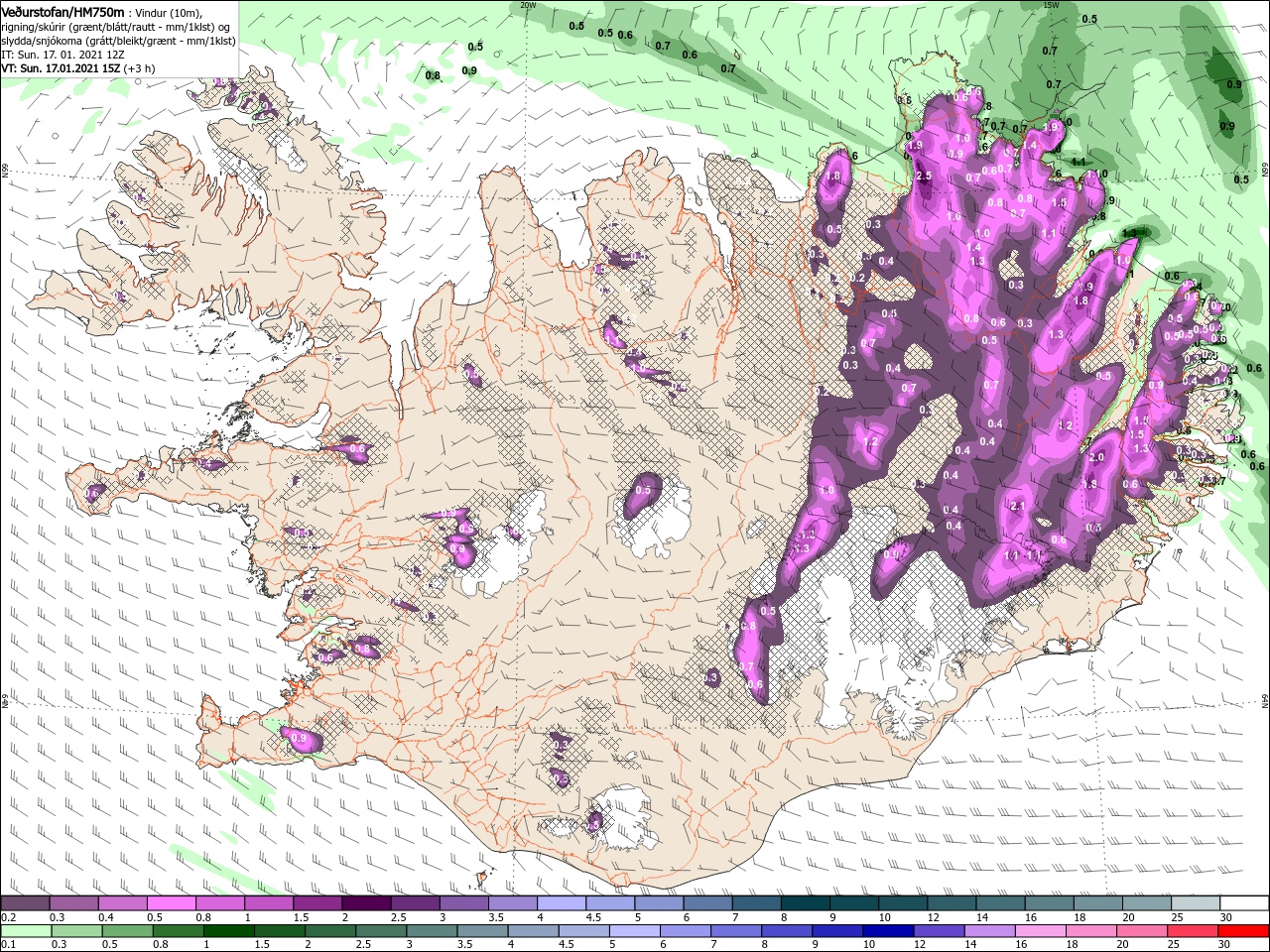Pick the bright pink 0.5 swatch in upper legend
1270x952 pixels.
171,902
